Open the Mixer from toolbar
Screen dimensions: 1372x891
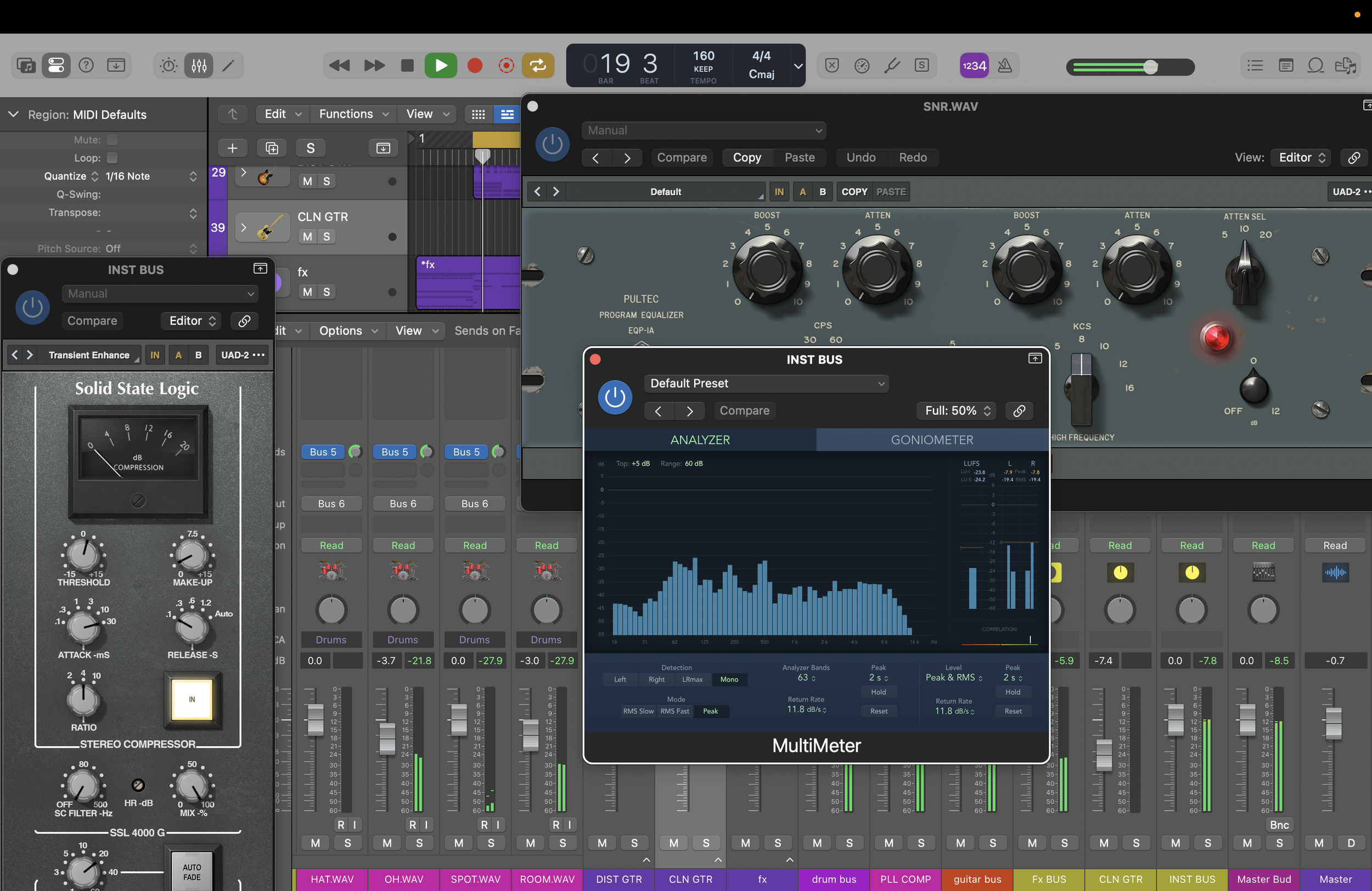point(199,66)
